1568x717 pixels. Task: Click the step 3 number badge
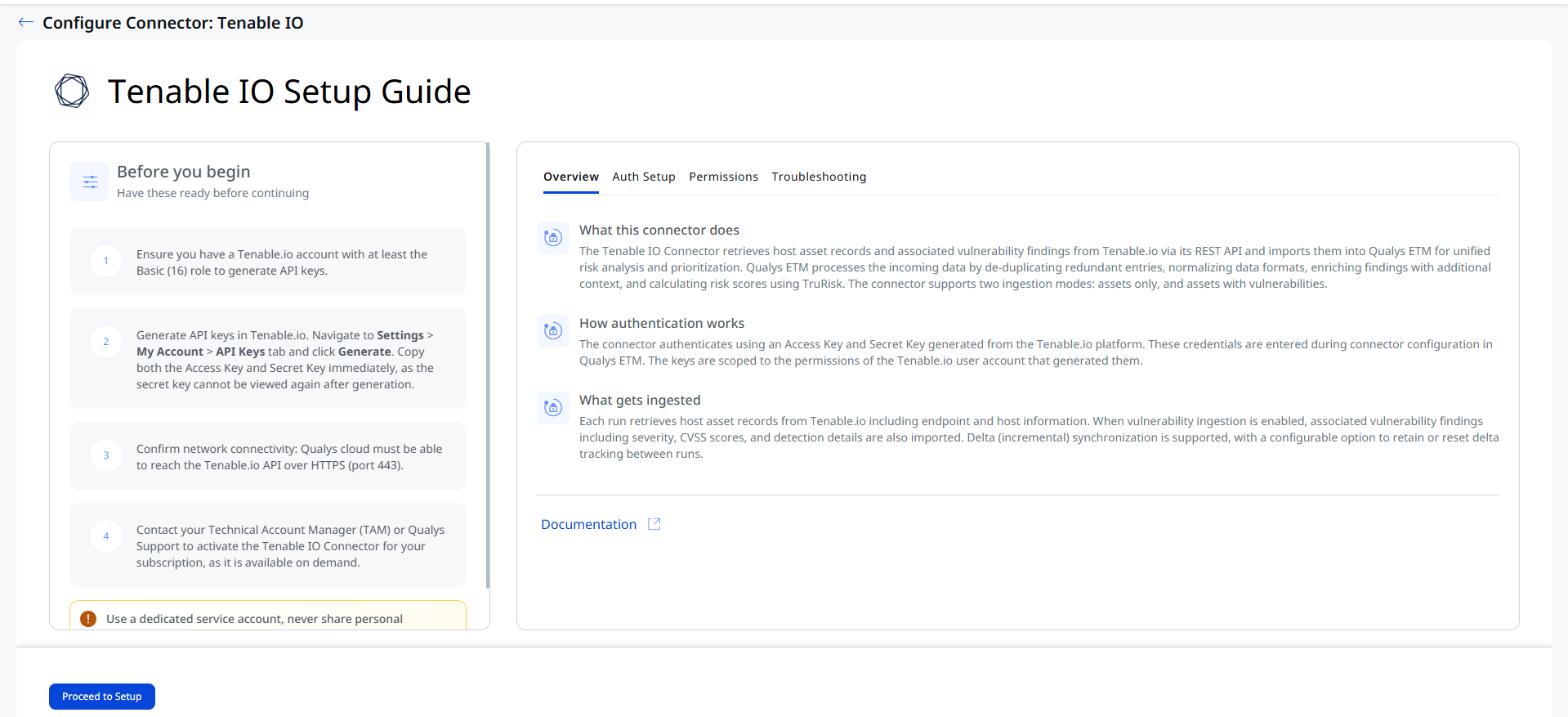pos(106,455)
